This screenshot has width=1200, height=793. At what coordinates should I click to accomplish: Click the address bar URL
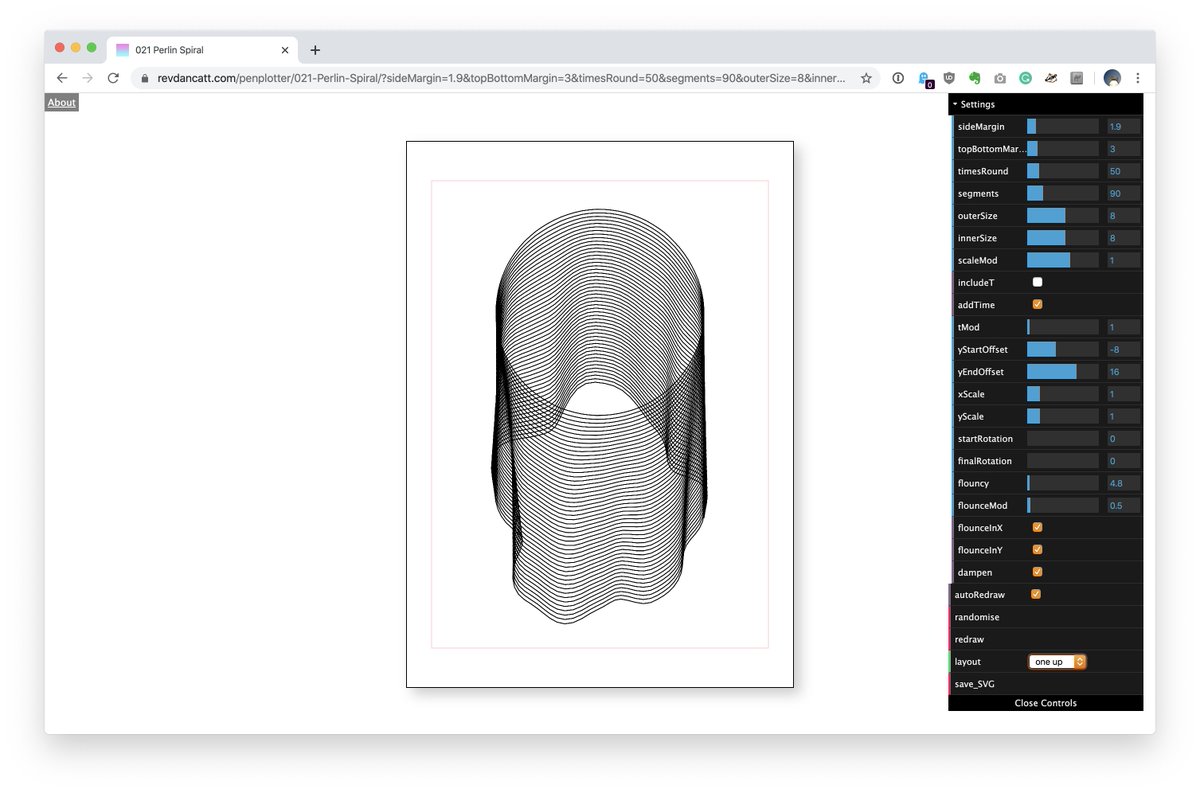coord(500,78)
